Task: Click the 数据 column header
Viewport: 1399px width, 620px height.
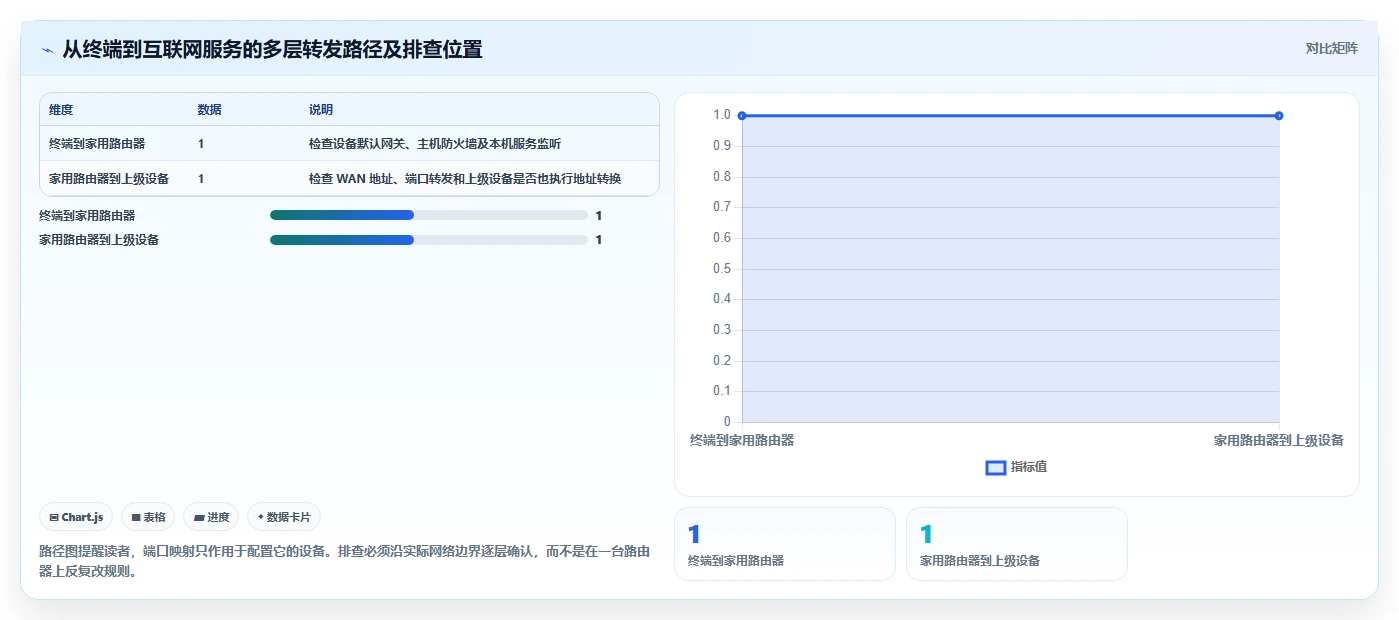Action: pos(210,110)
